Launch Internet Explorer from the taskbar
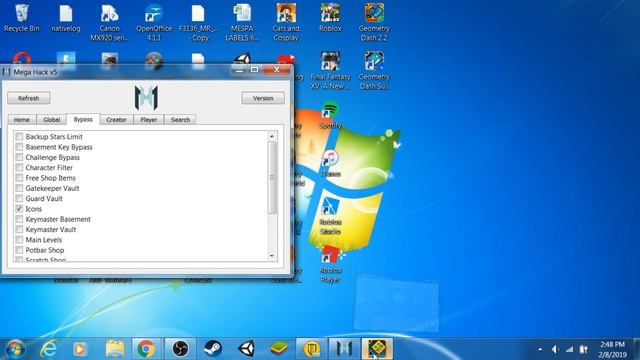Viewport: 640px width, 360px height. pyautogui.click(x=49, y=349)
